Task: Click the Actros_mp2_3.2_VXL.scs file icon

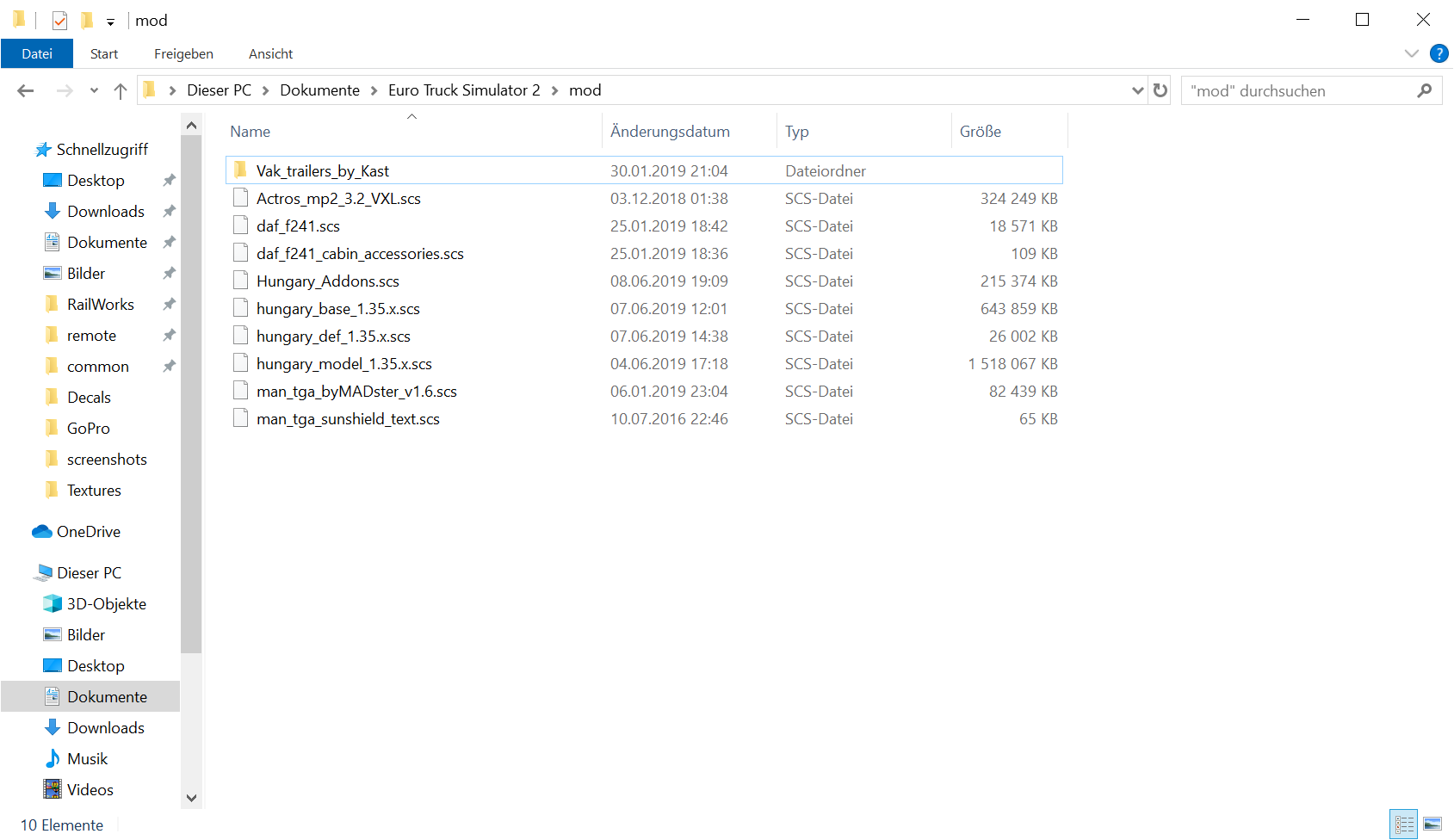Action: tap(241, 198)
